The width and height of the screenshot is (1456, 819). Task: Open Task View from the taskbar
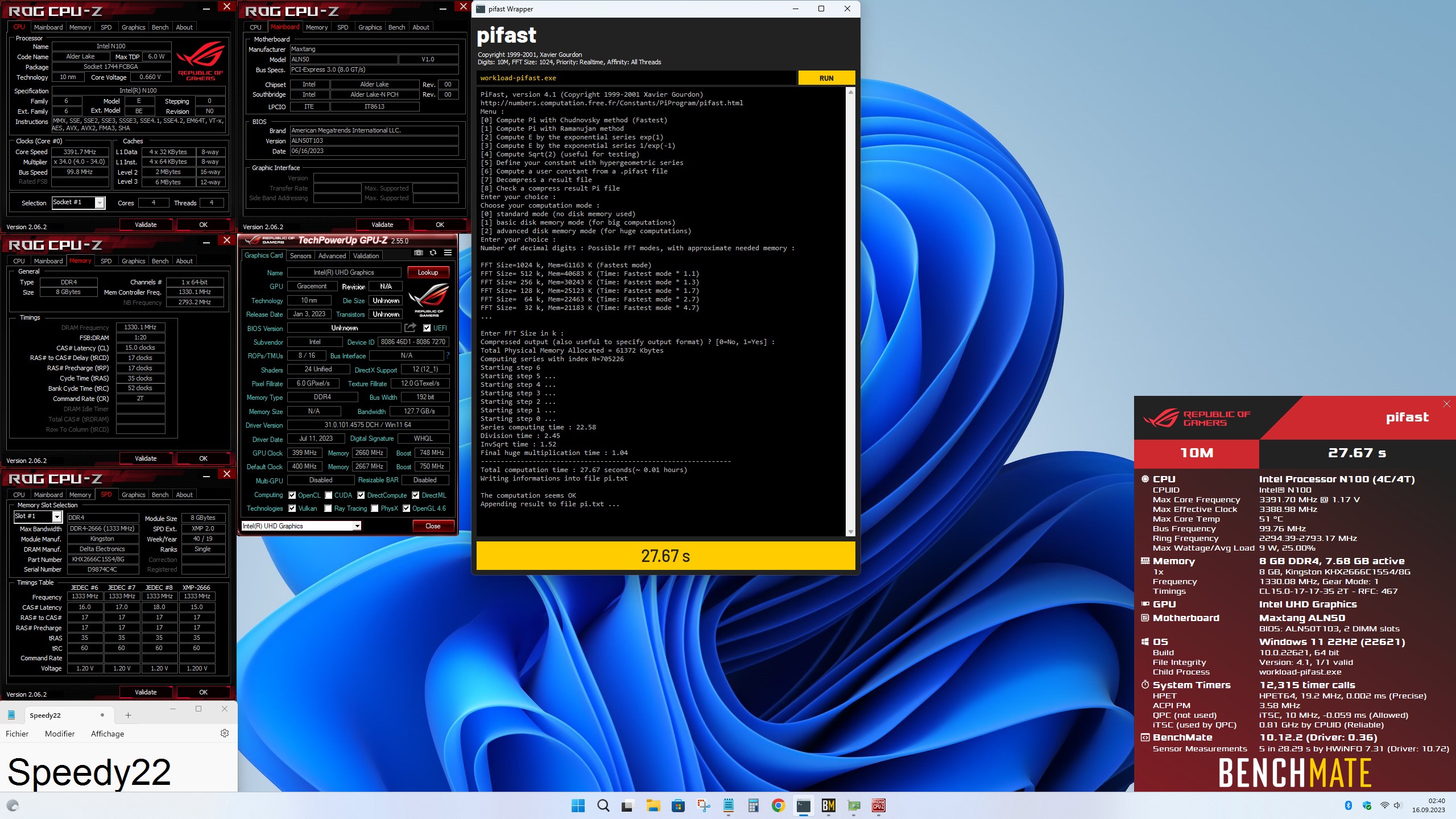pyautogui.click(x=627, y=805)
